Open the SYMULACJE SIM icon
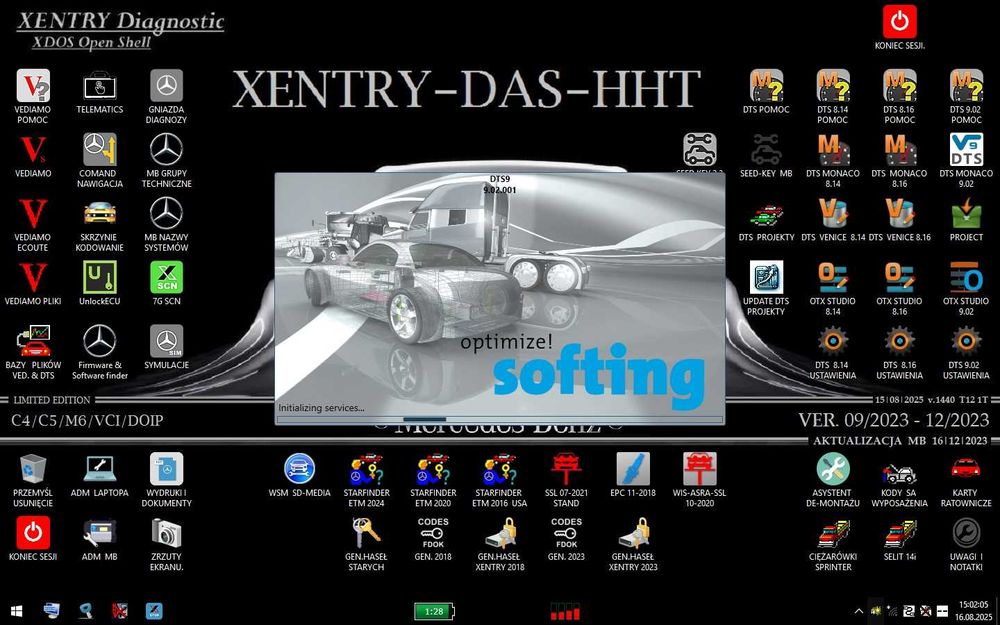 point(166,341)
